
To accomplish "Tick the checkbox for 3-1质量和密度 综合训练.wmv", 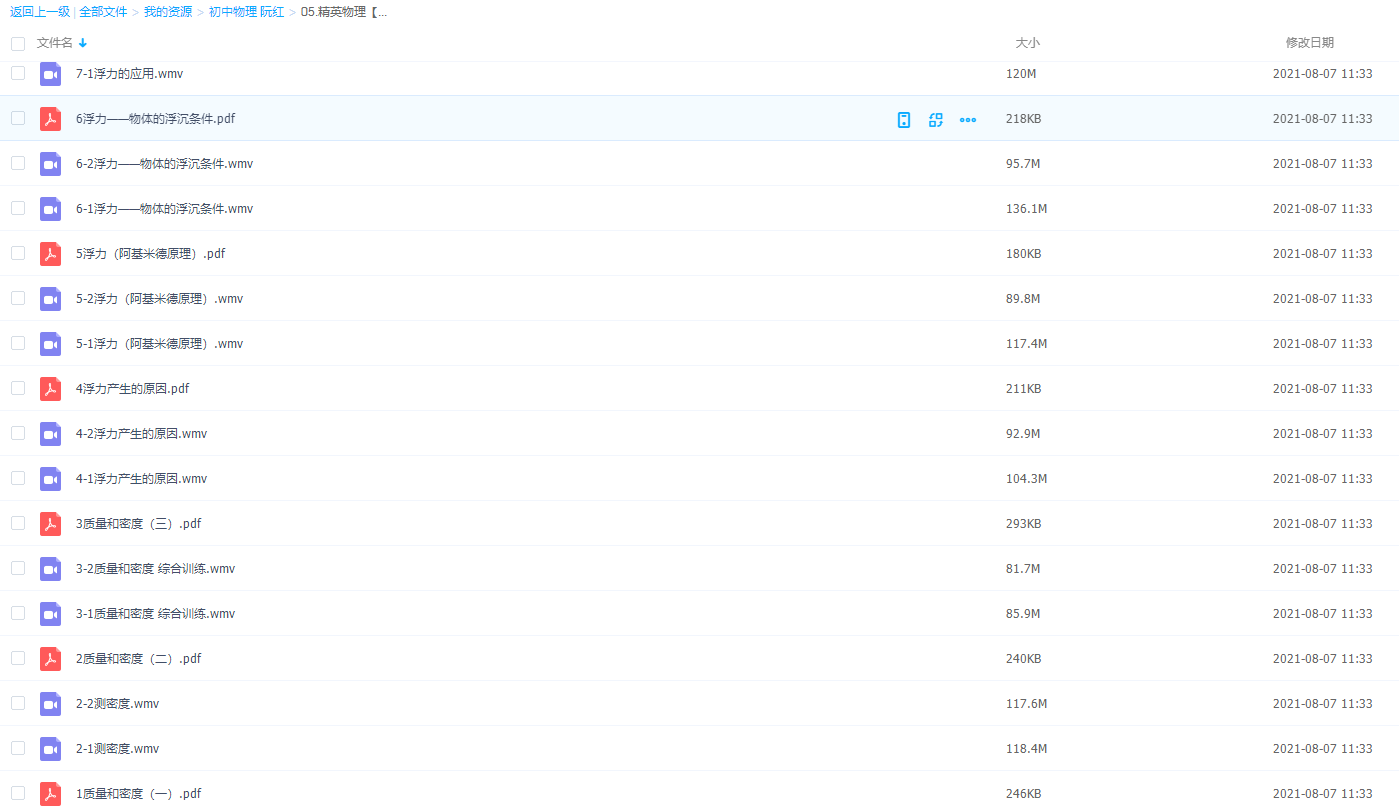I will pos(18,613).
